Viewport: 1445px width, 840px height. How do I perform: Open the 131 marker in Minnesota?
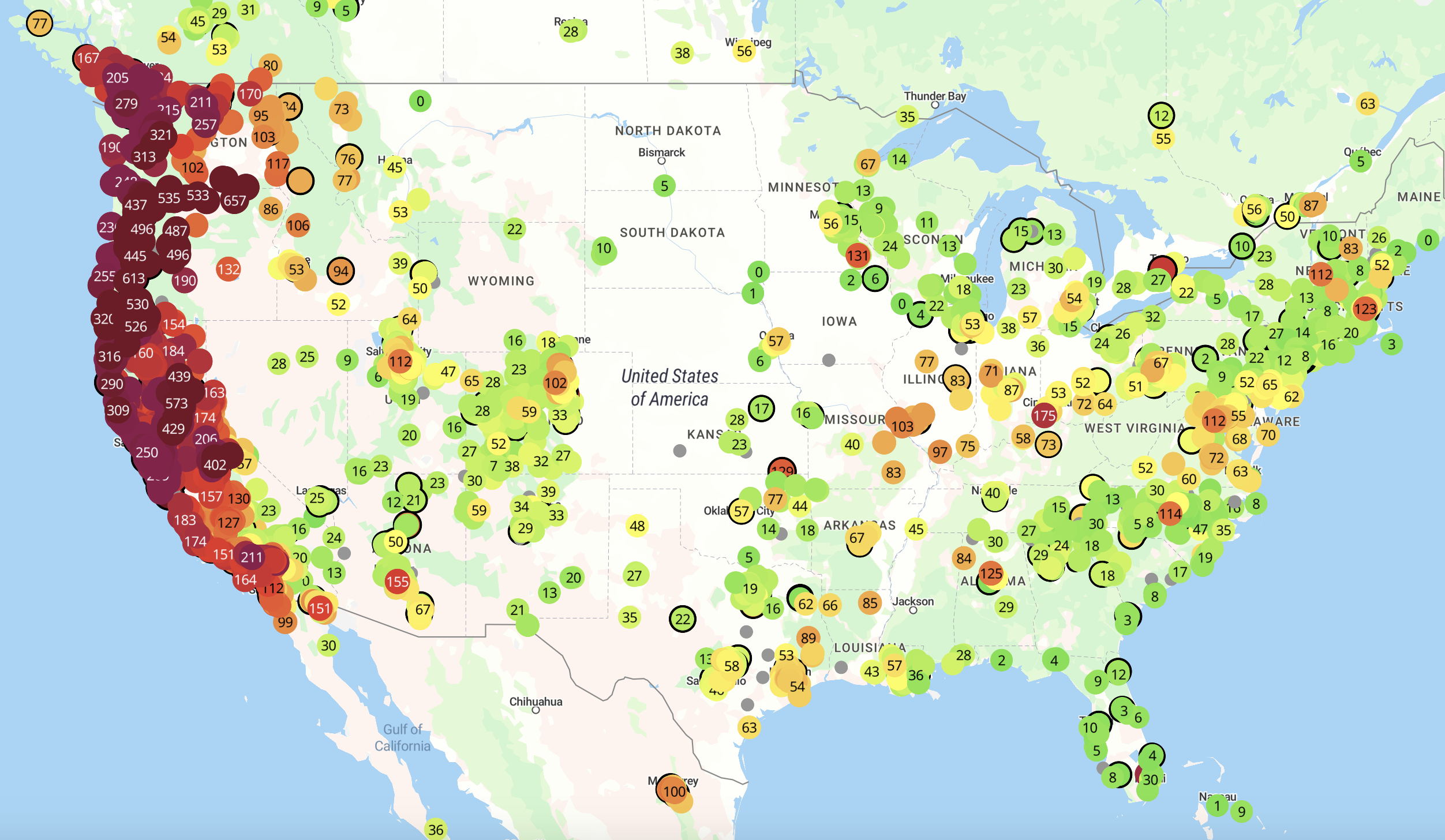click(x=858, y=256)
